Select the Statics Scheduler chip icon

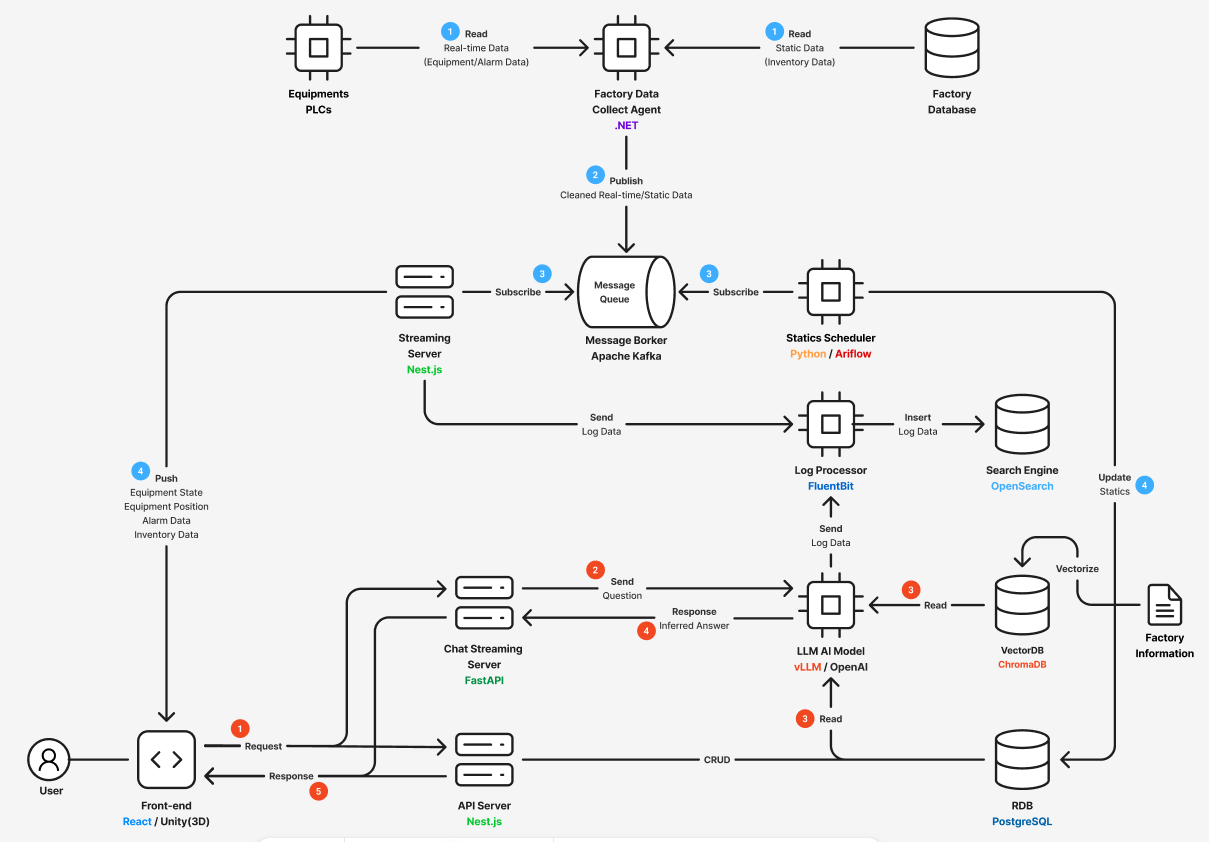pos(831,292)
